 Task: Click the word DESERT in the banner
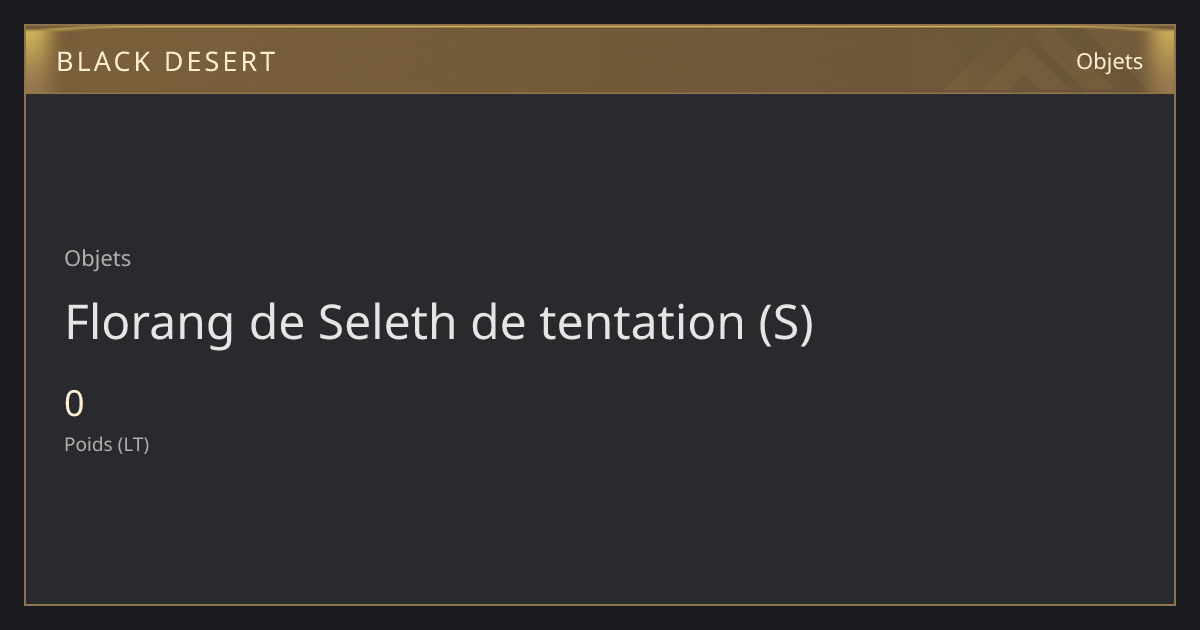219,62
